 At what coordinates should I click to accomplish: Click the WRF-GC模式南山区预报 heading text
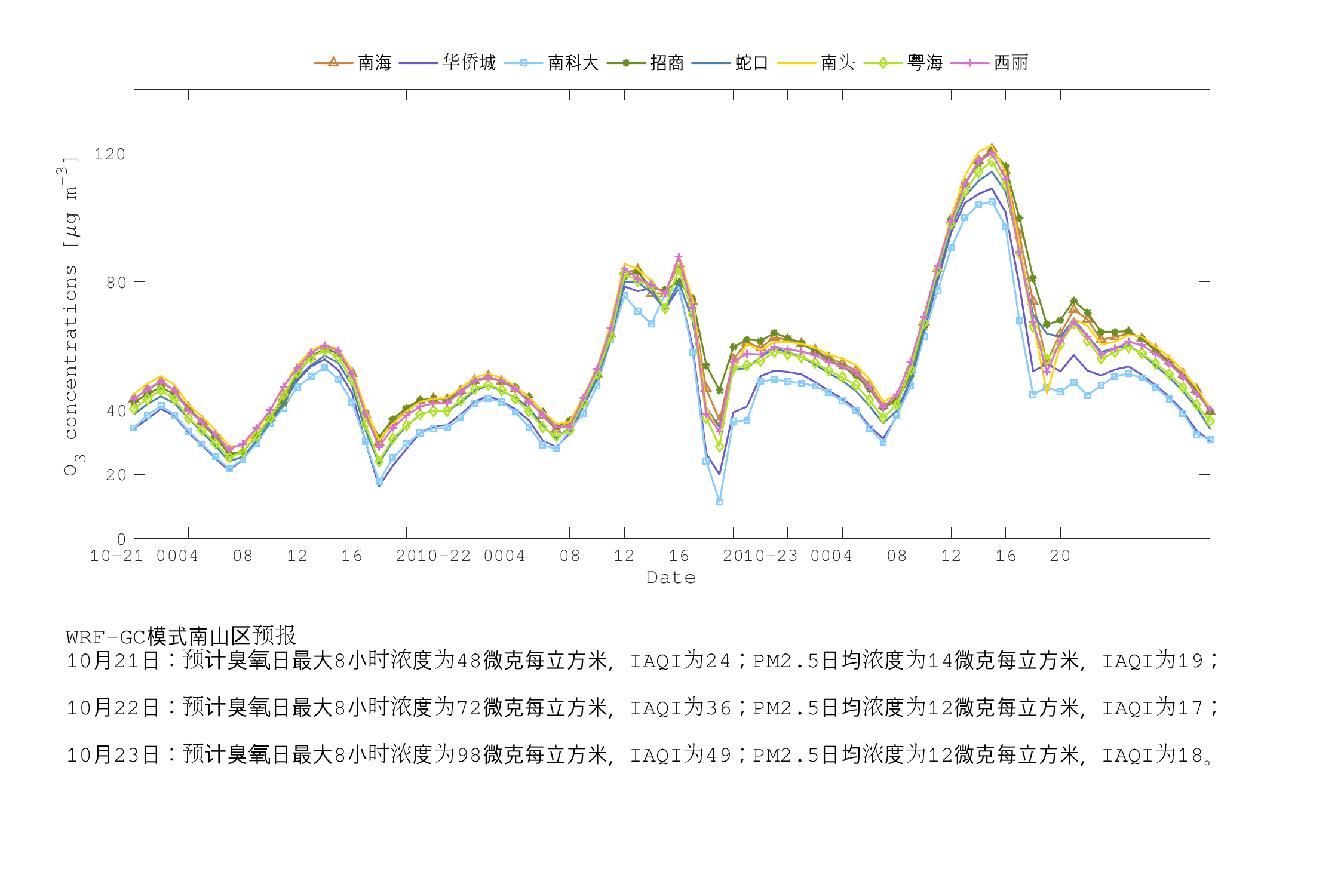tap(181, 636)
